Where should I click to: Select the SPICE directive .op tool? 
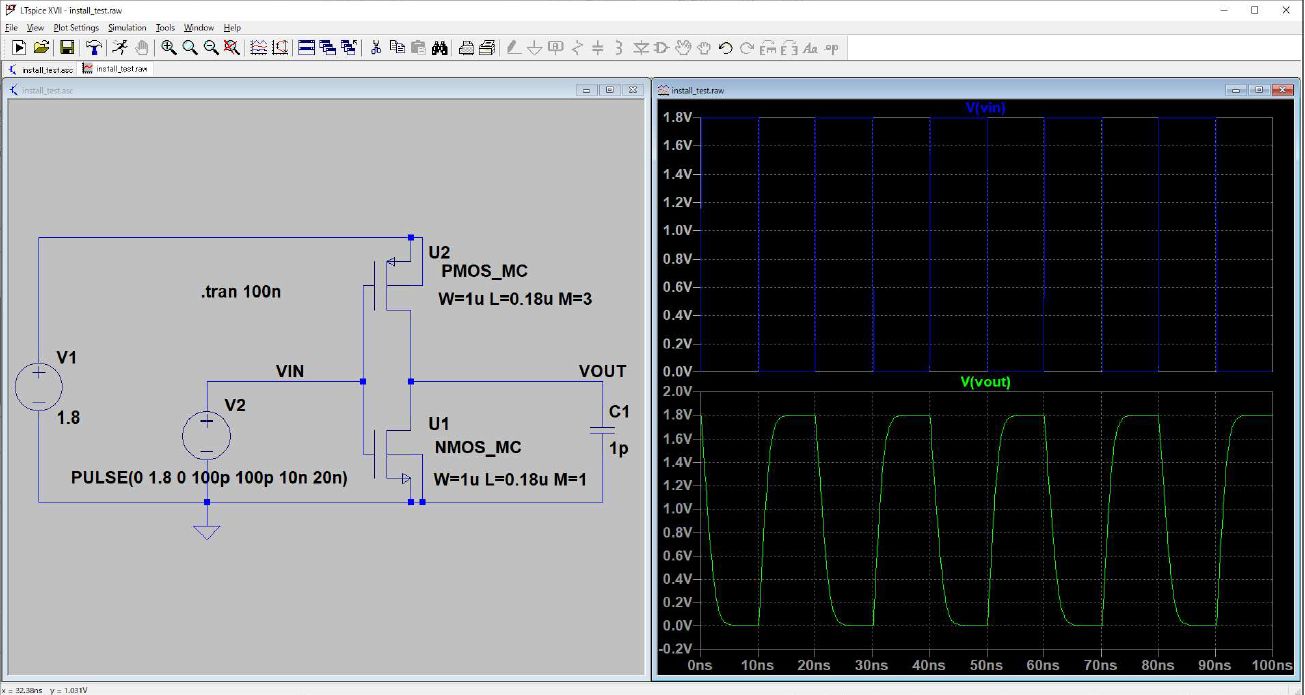831,47
